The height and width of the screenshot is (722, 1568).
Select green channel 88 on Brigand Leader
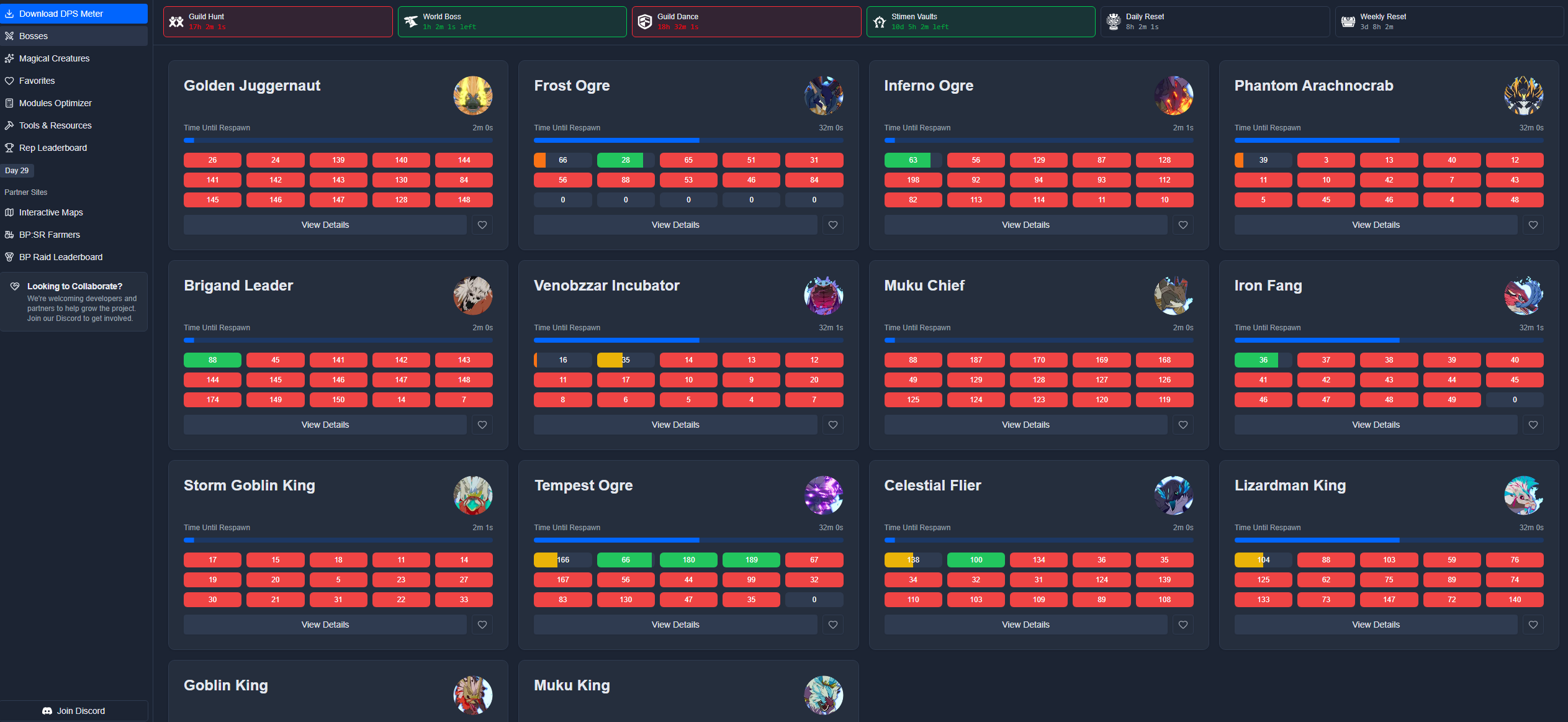tap(212, 360)
